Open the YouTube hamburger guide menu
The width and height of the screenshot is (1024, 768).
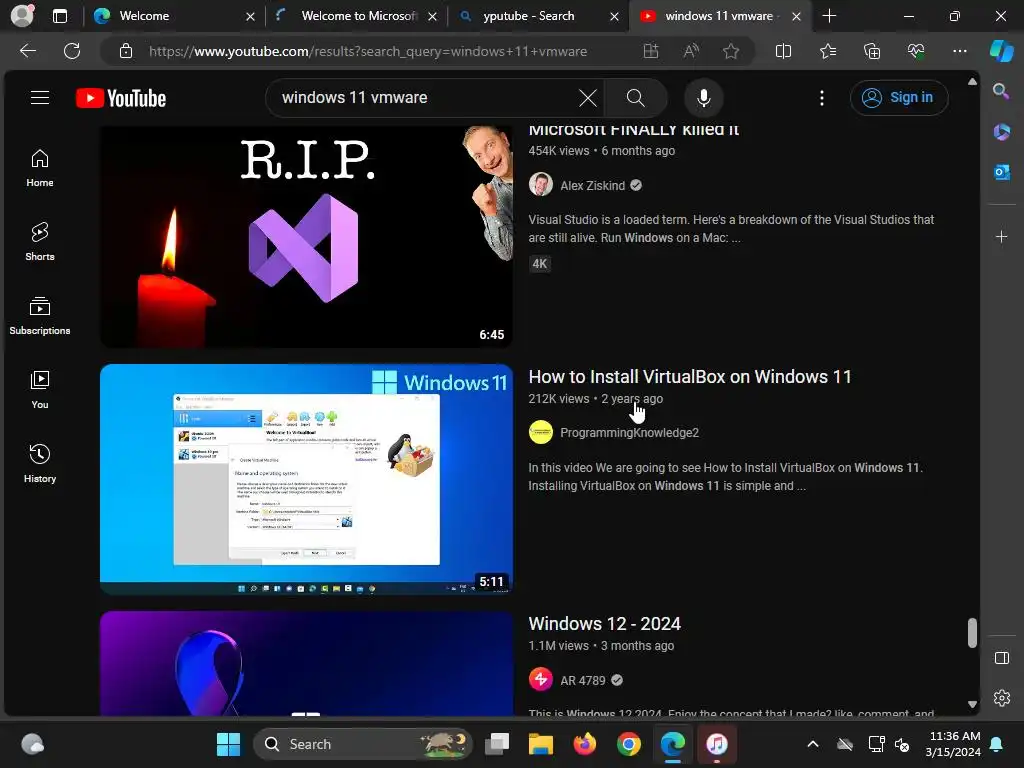point(40,97)
